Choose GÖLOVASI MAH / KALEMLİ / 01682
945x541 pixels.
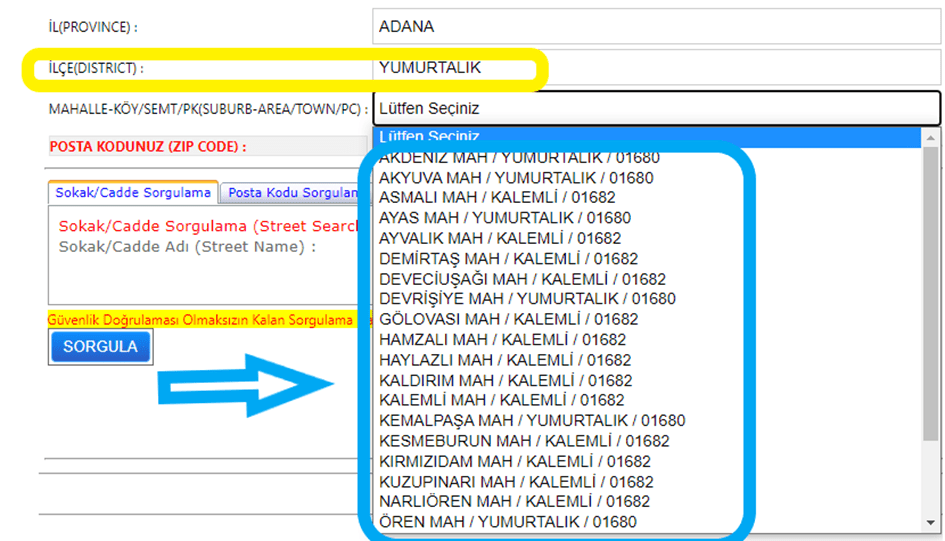point(508,319)
